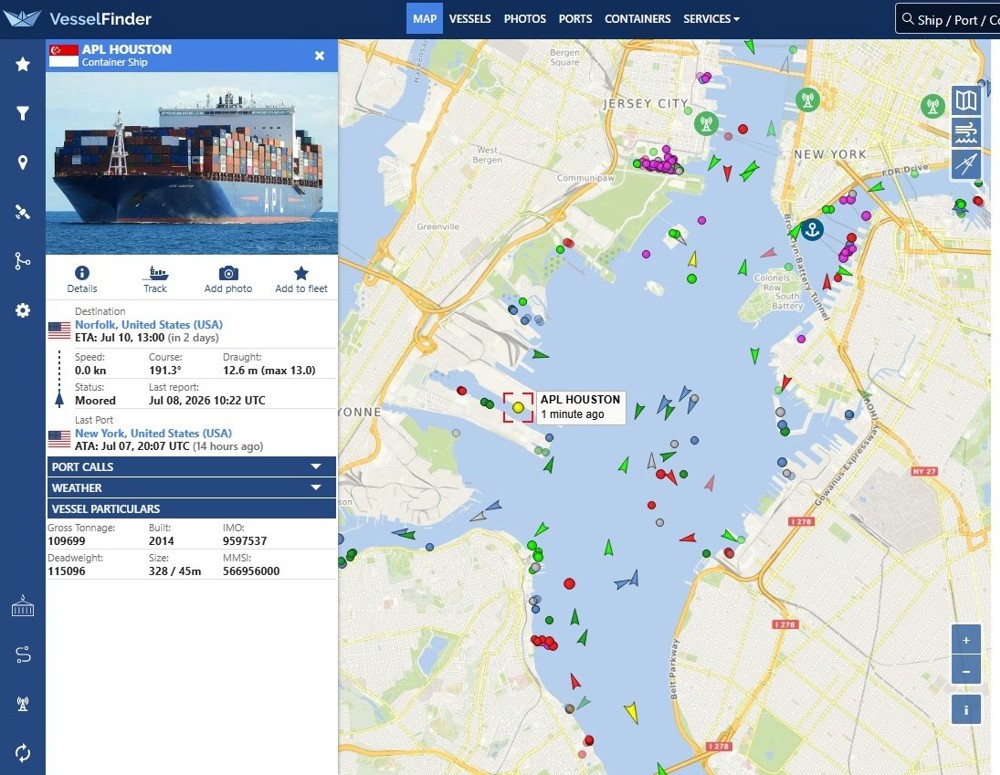Image resolution: width=1000 pixels, height=775 pixels.
Task: Open the filter funnel icon in sidebar
Action: click(x=22, y=114)
